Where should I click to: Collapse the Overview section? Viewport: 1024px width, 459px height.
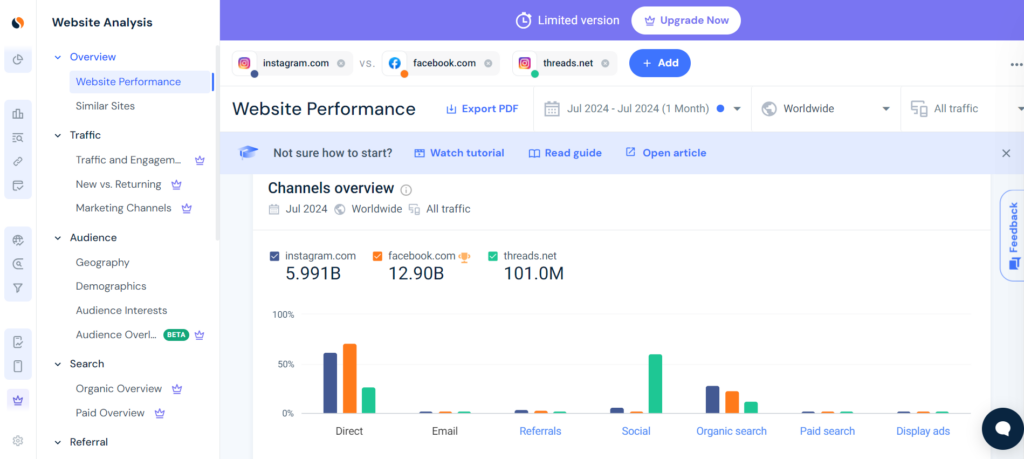tap(57, 57)
